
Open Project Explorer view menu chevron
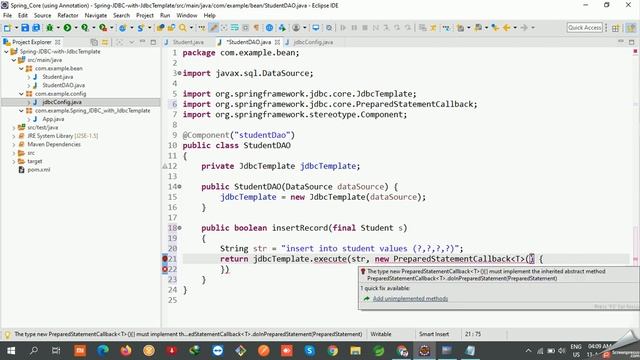pyautogui.click(x=131, y=42)
